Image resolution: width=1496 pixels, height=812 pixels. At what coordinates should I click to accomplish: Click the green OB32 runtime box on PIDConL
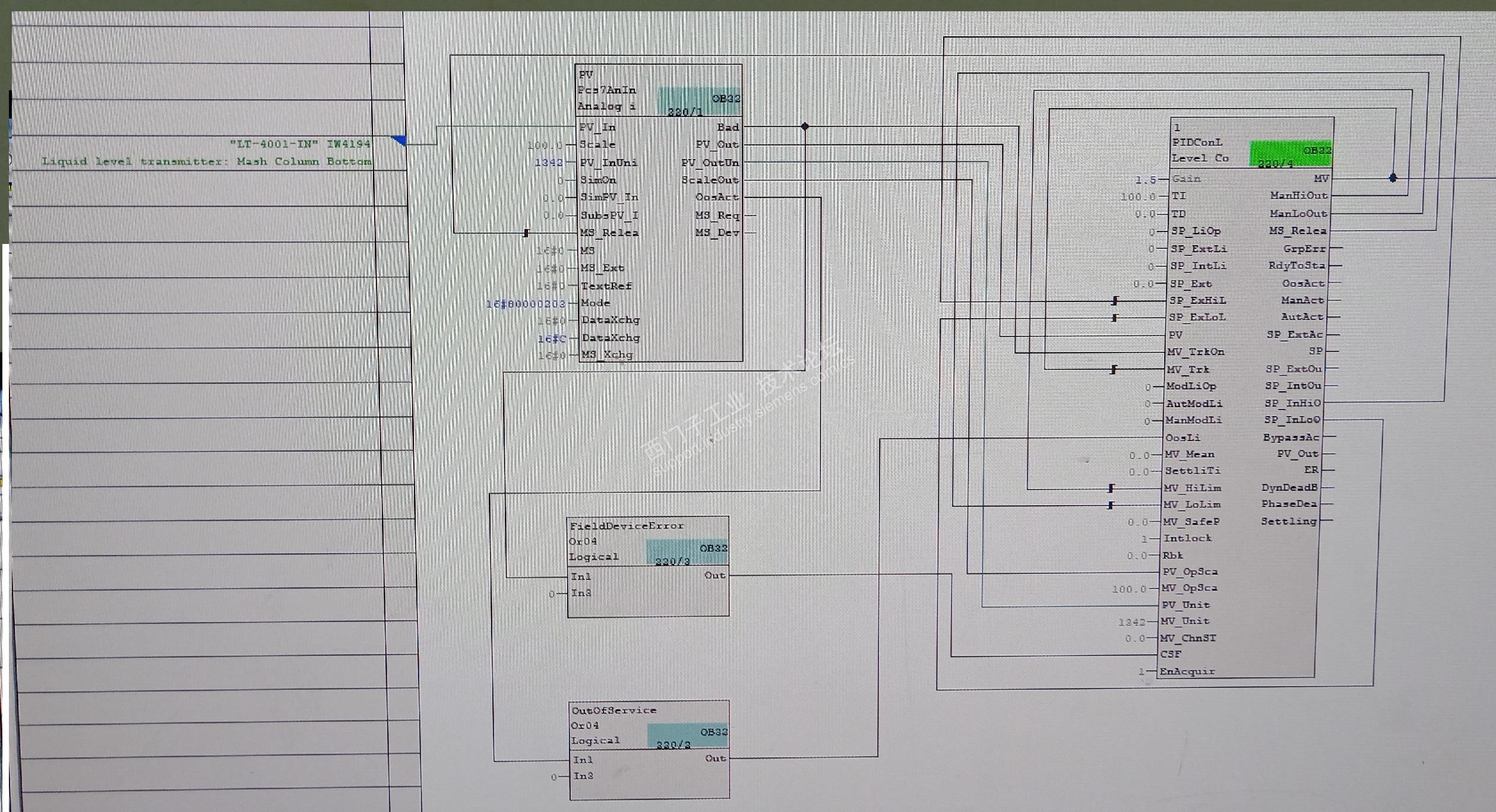click(1291, 154)
